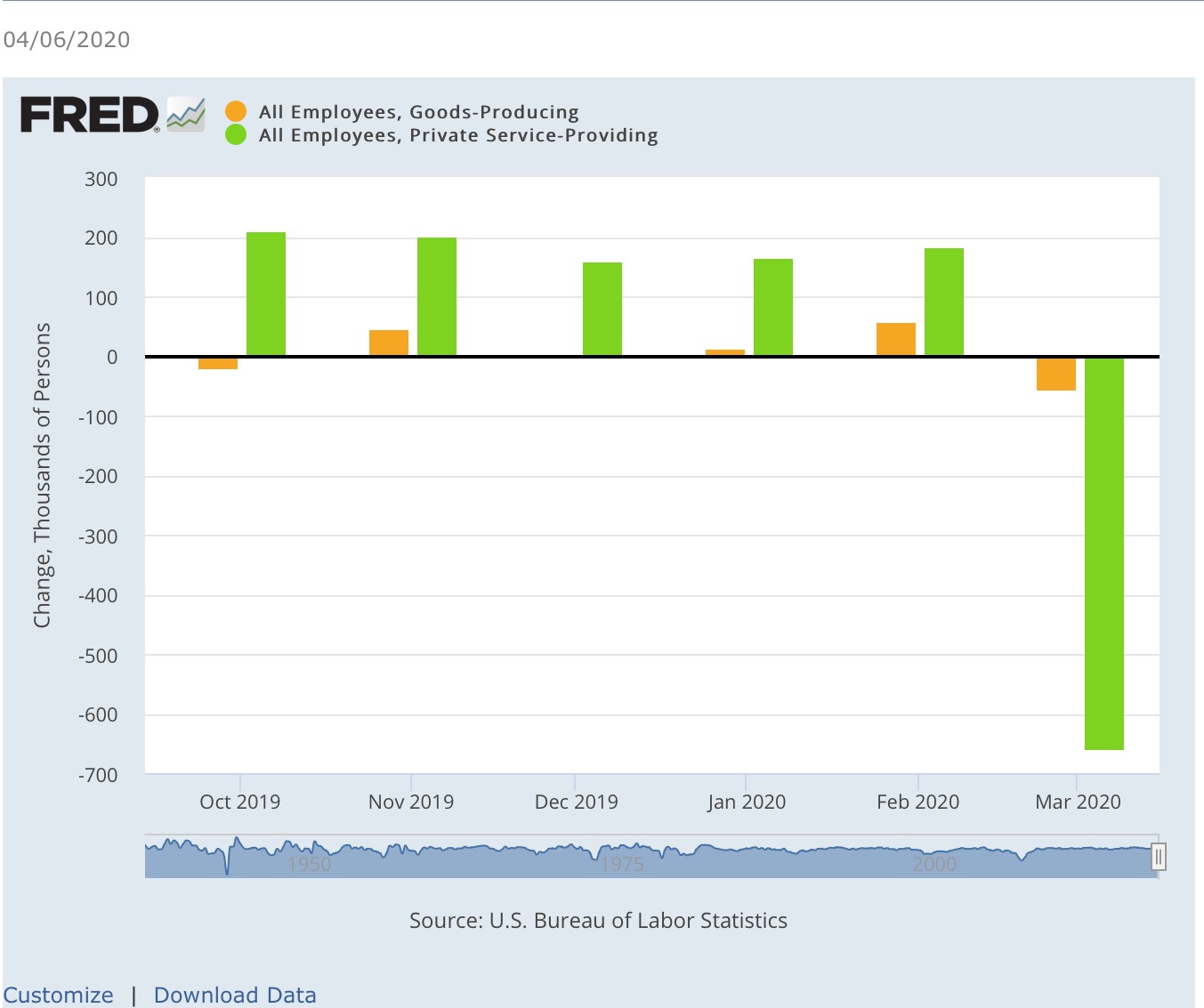Select the Jan 2020 green service-providing bar
Viewport: 1204px width, 1008px height.
(773, 307)
